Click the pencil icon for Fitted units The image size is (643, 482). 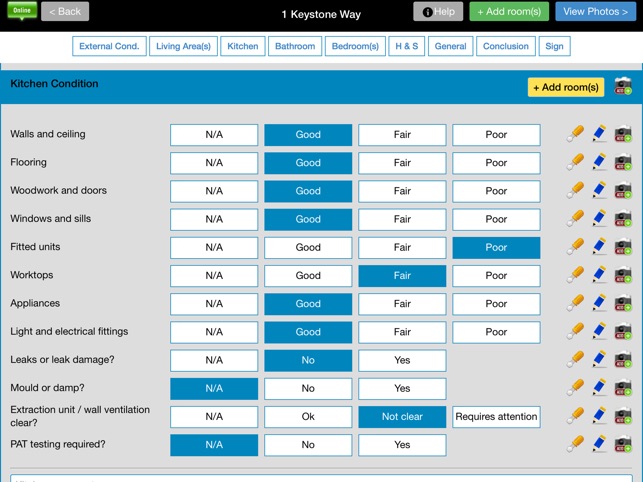point(599,247)
